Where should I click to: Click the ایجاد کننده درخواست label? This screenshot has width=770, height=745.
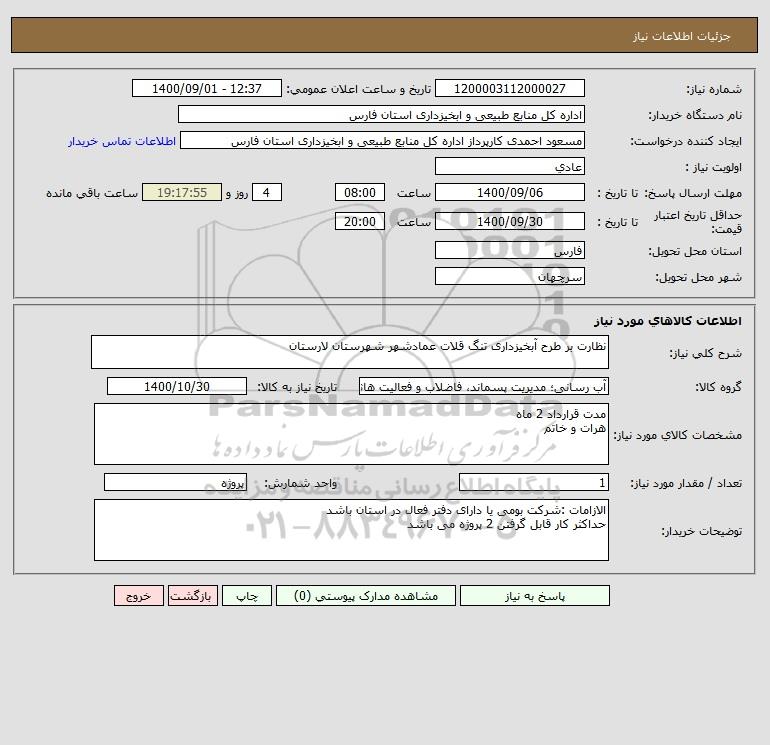pyautogui.click(x=686, y=141)
